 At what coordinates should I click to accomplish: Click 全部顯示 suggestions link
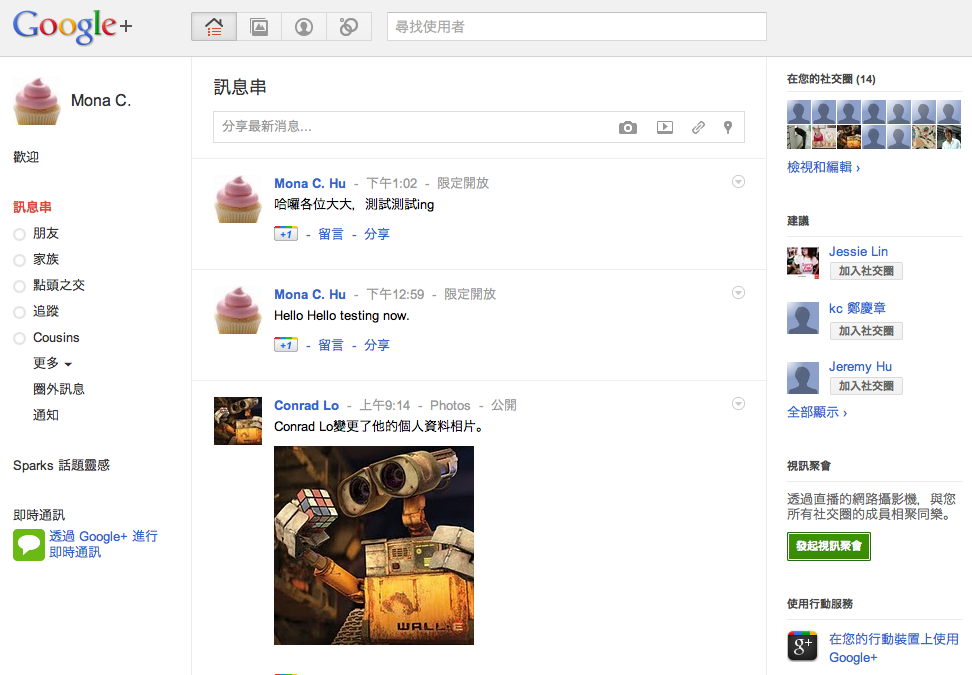tap(816, 412)
